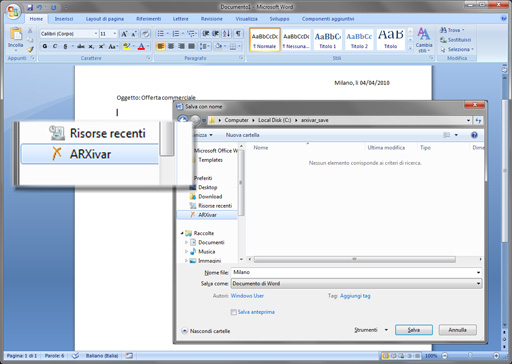Click the clear formatting icon
The width and height of the screenshot is (512, 364).
tap(145, 34)
